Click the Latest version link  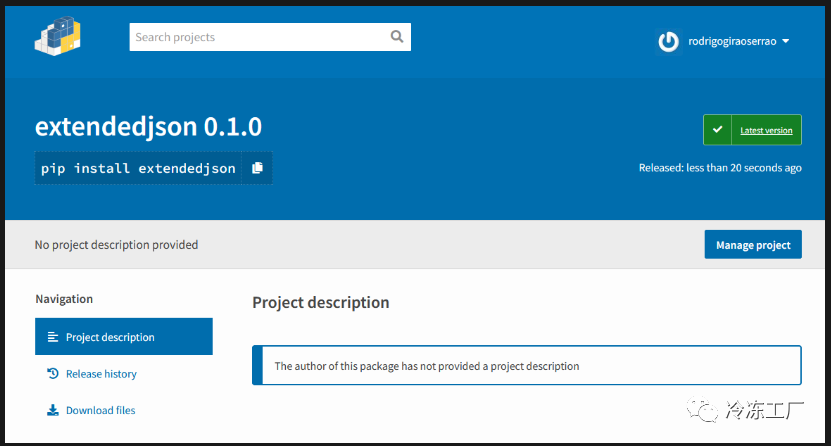pyautogui.click(x=766, y=130)
